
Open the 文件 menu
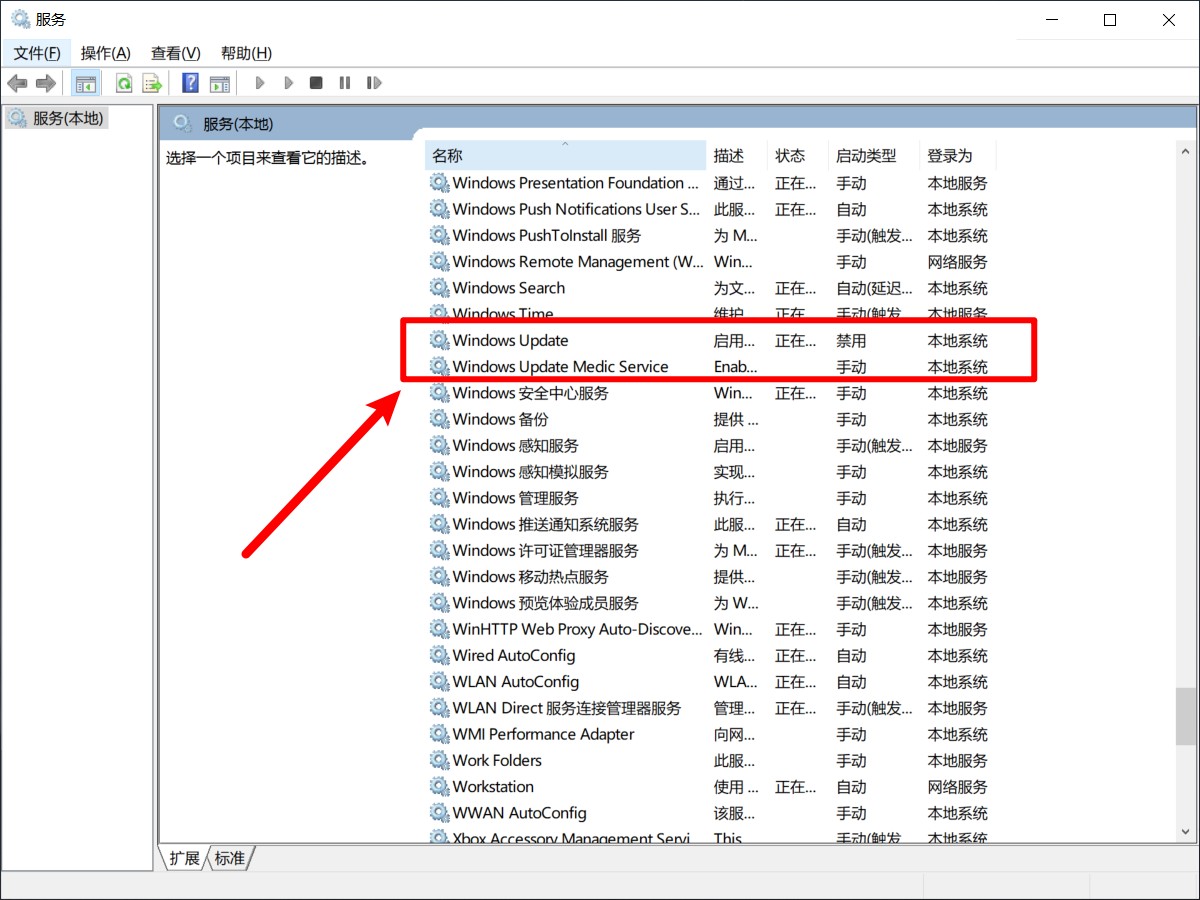tap(36, 52)
